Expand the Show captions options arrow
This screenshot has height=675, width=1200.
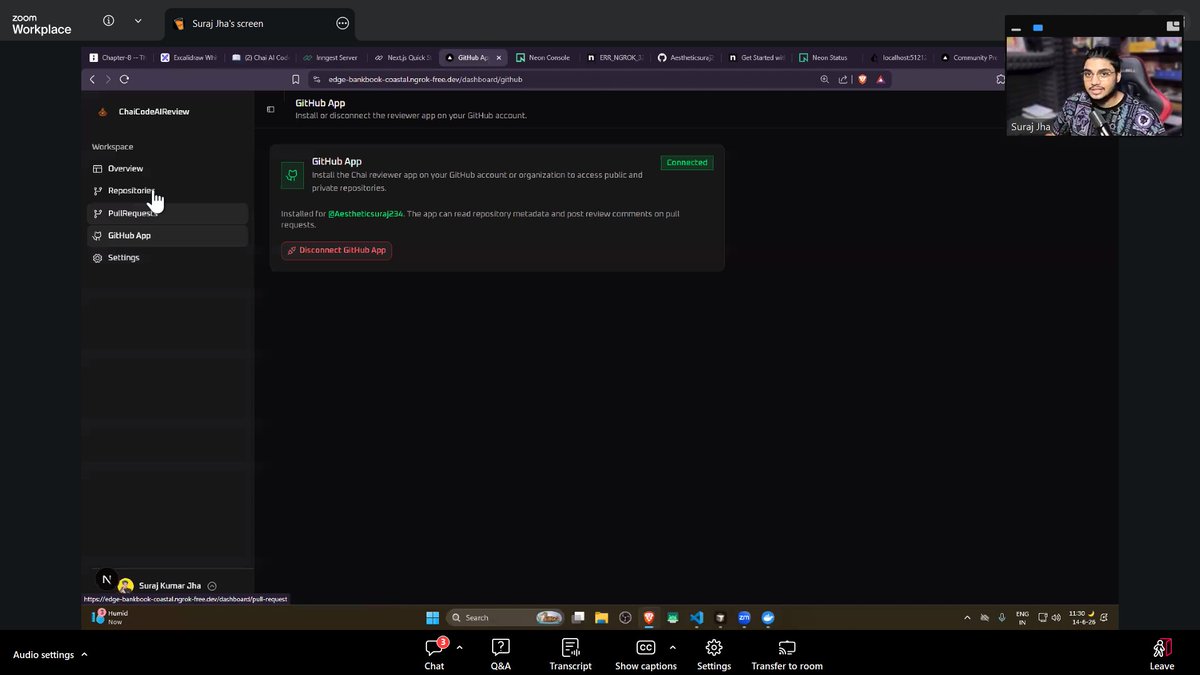pos(672,648)
